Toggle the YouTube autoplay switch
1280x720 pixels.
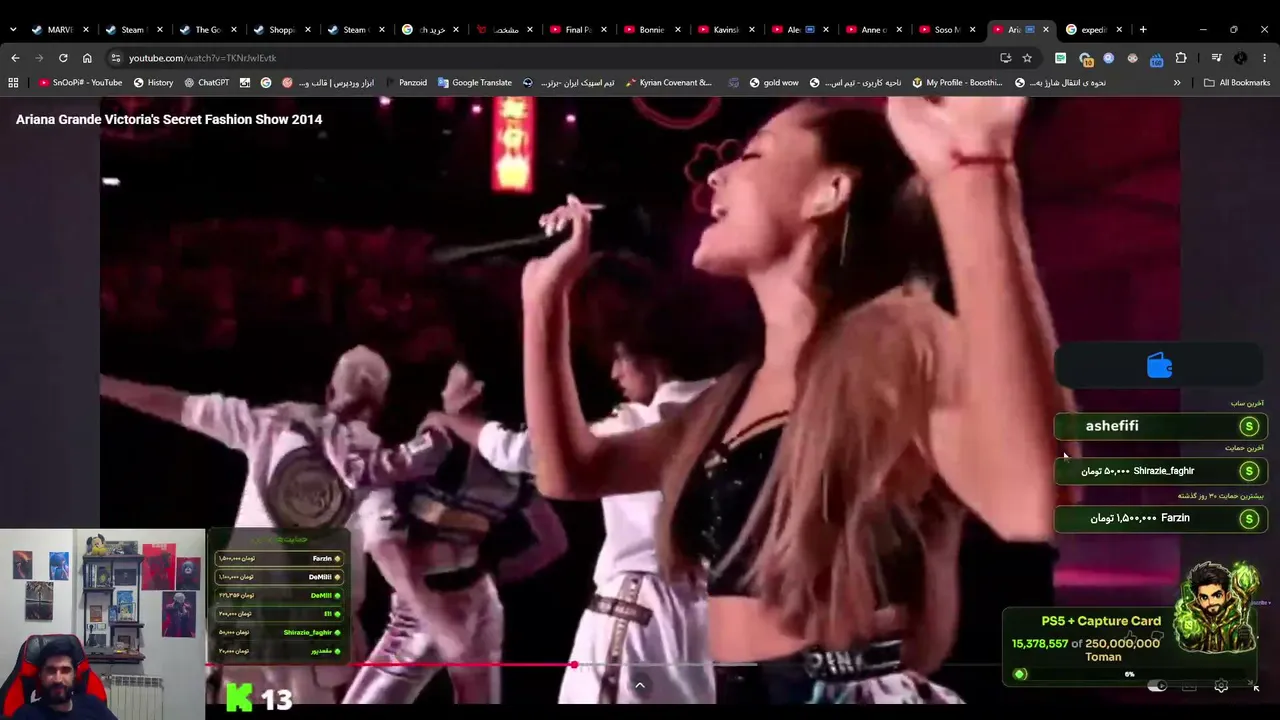click(x=1157, y=686)
